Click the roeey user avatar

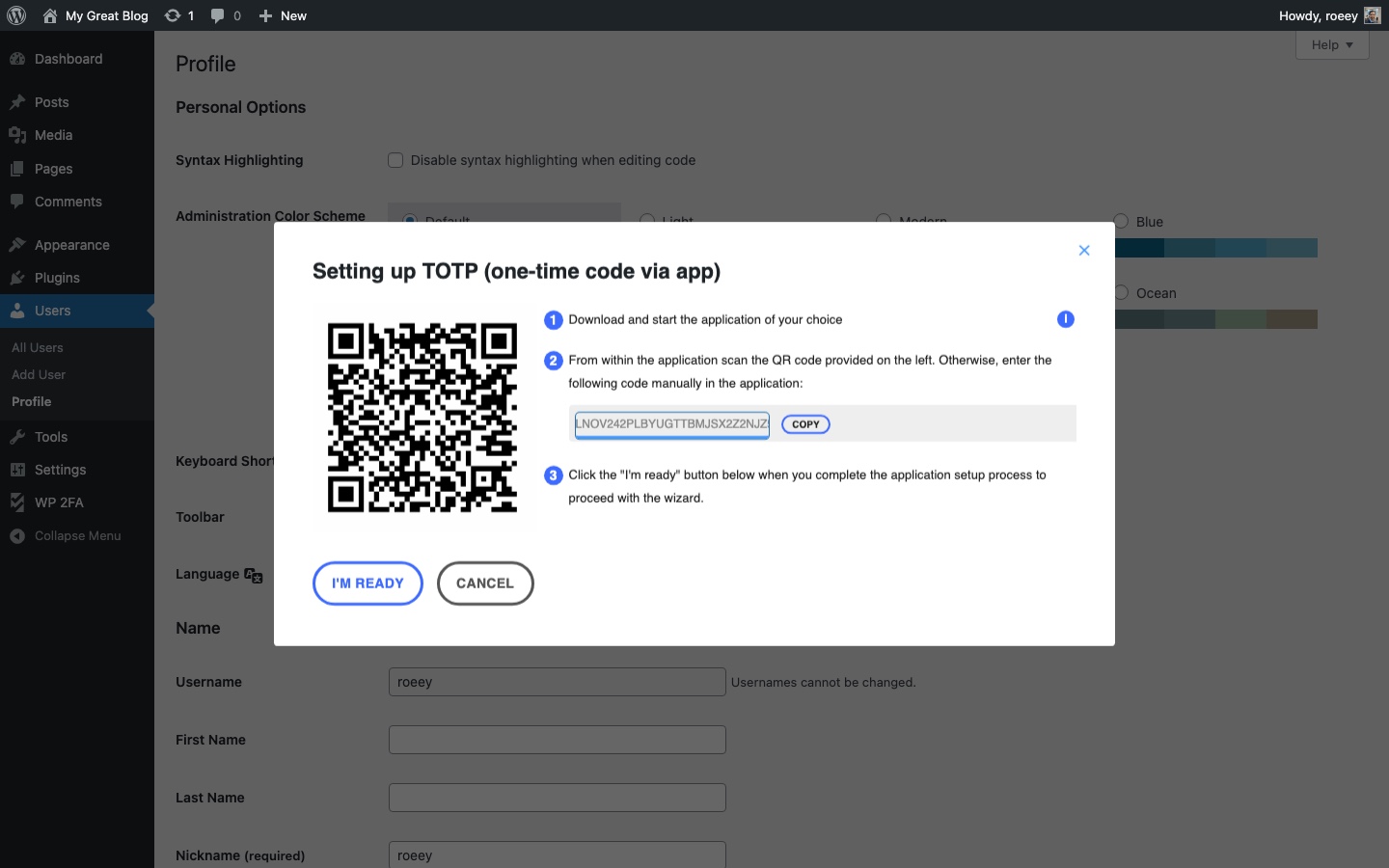pos(1373,15)
